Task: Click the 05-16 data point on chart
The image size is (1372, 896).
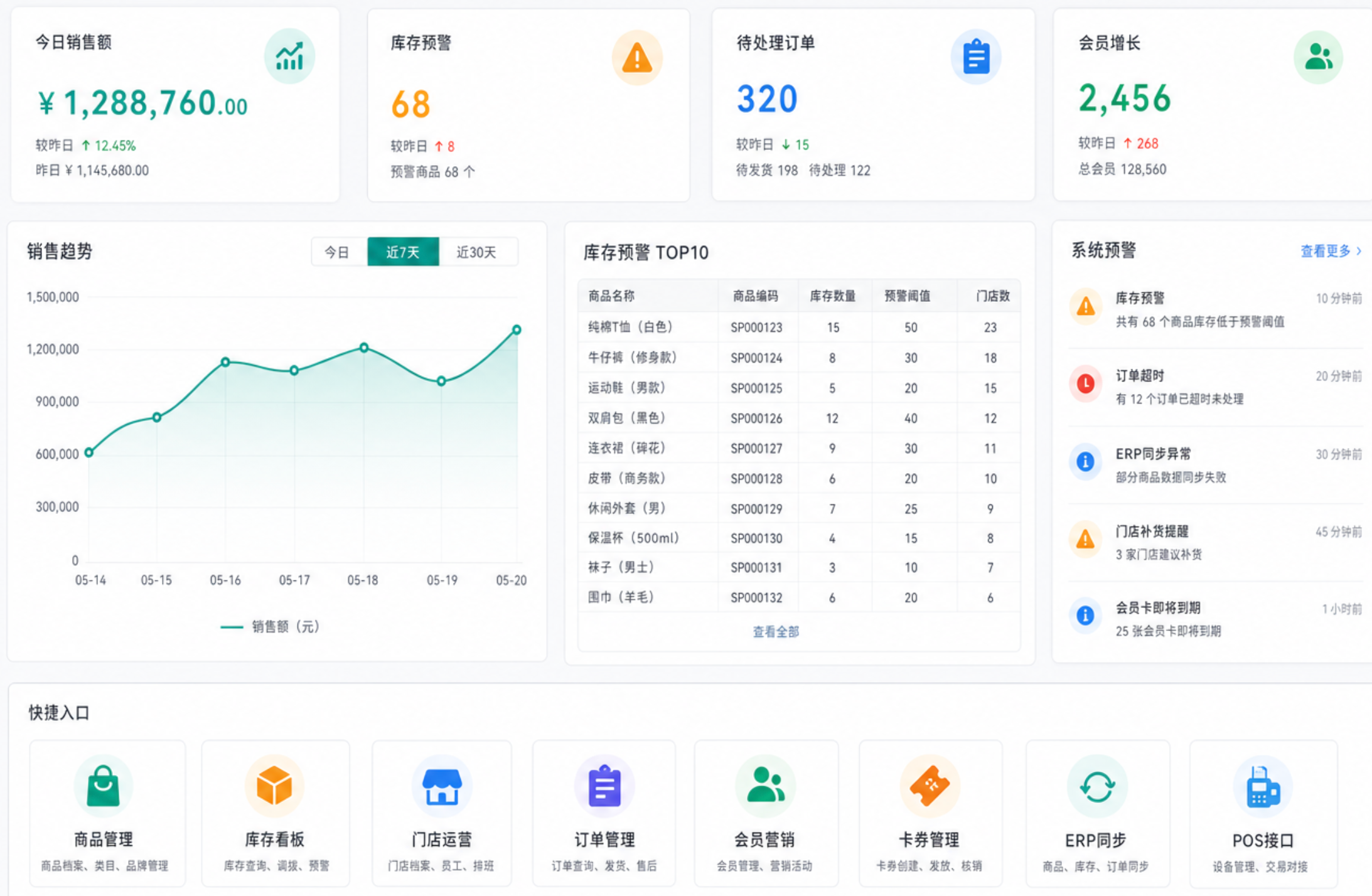Action: click(225, 362)
